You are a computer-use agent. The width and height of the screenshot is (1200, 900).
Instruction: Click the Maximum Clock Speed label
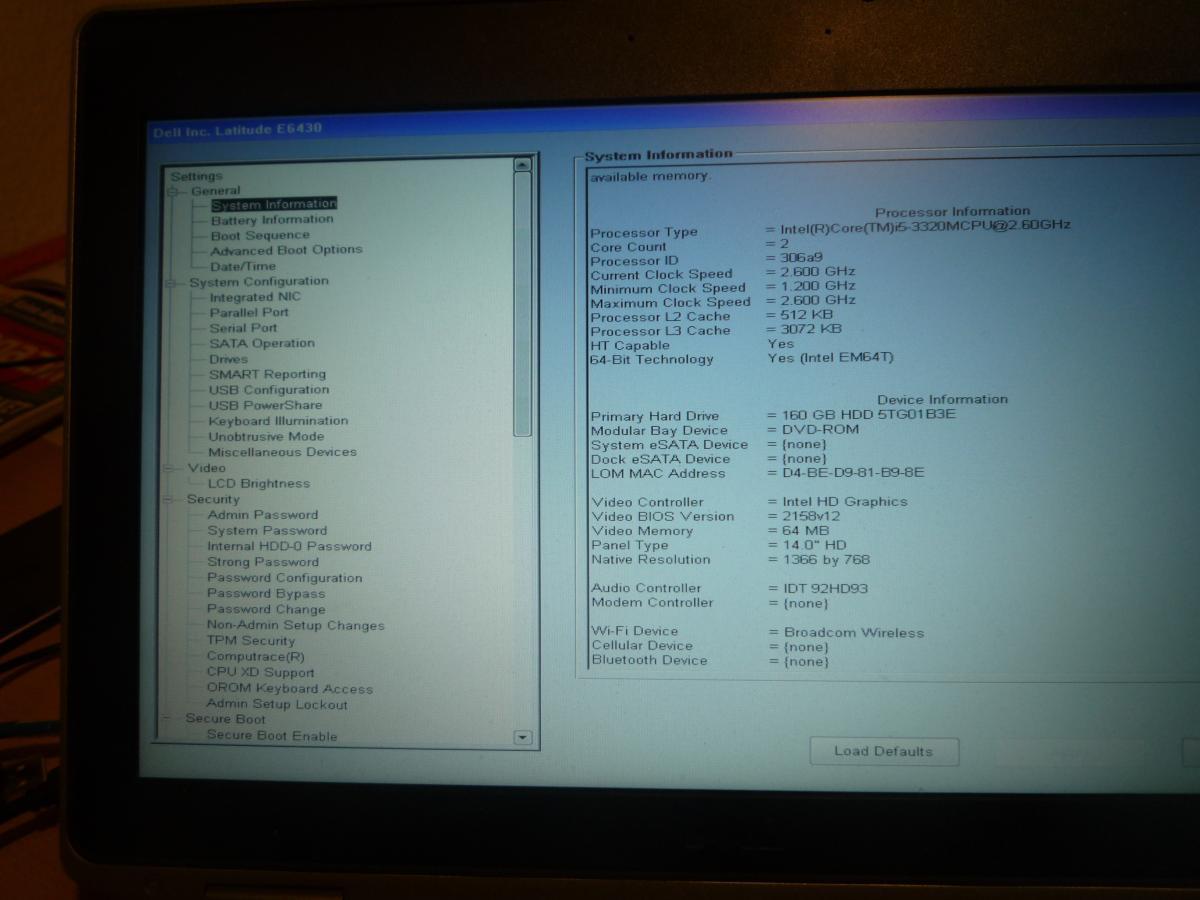(670, 302)
